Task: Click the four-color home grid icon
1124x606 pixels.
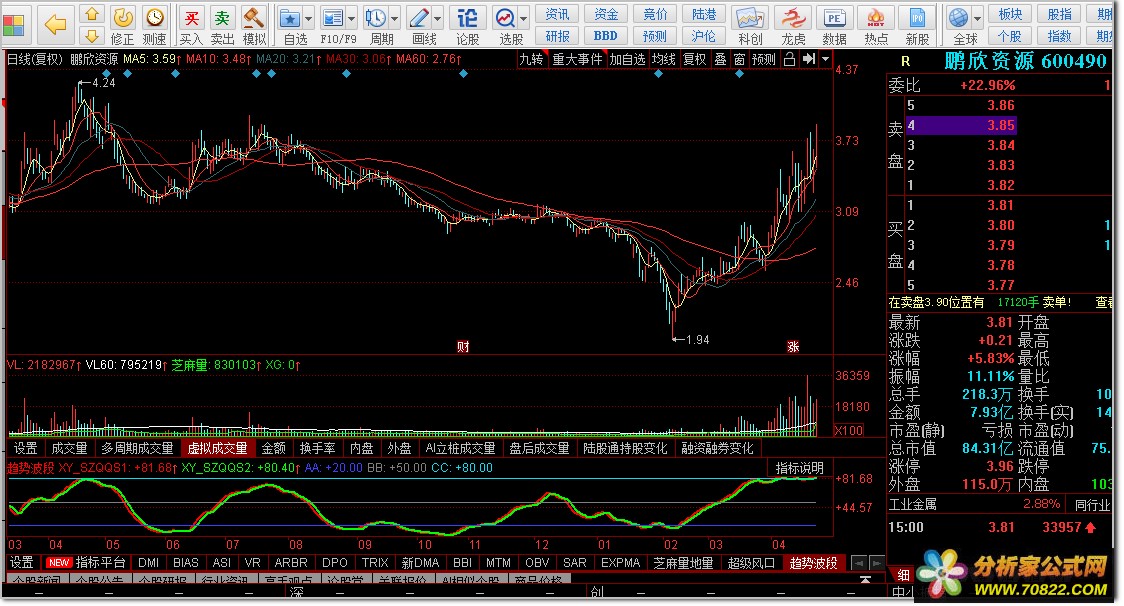Action: pyautogui.click(x=14, y=25)
